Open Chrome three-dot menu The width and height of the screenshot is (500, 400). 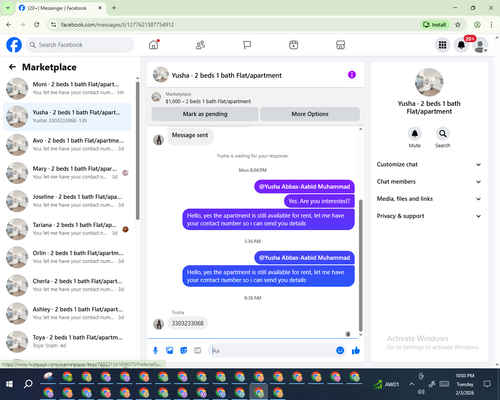[491, 25]
